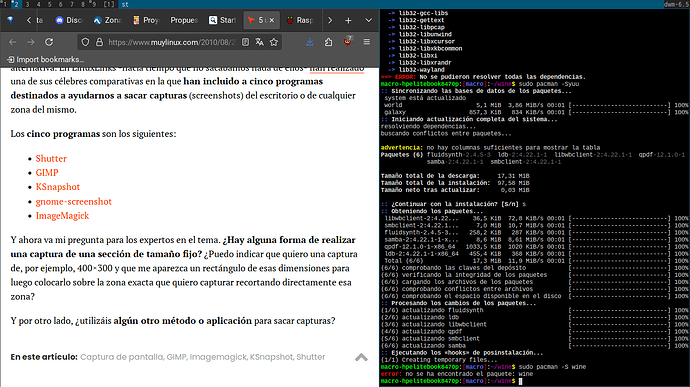Image resolution: width=690 pixels, height=387 pixels.
Task: Click the Imagemagick tag in article footer
Action: (218, 357)
